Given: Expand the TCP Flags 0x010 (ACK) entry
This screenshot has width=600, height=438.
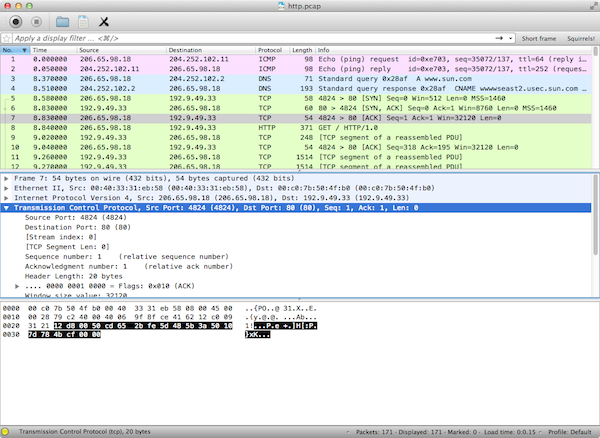Looking at the screenshot, I should coord(17,286).
